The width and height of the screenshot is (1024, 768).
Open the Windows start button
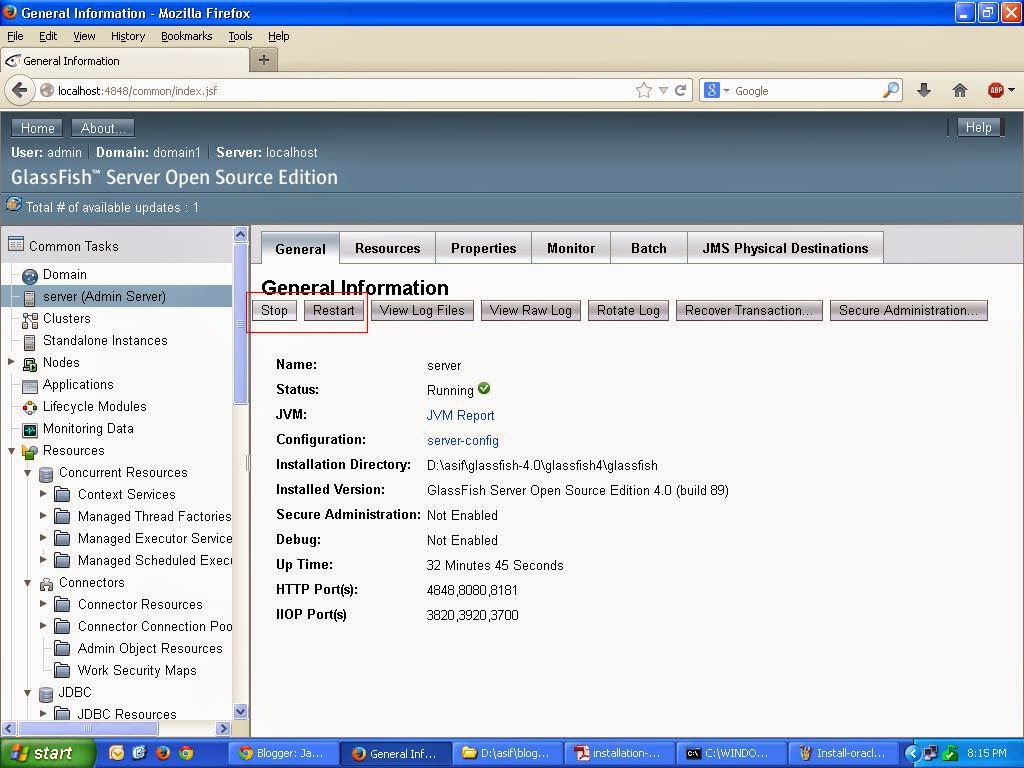pos(48,753)
